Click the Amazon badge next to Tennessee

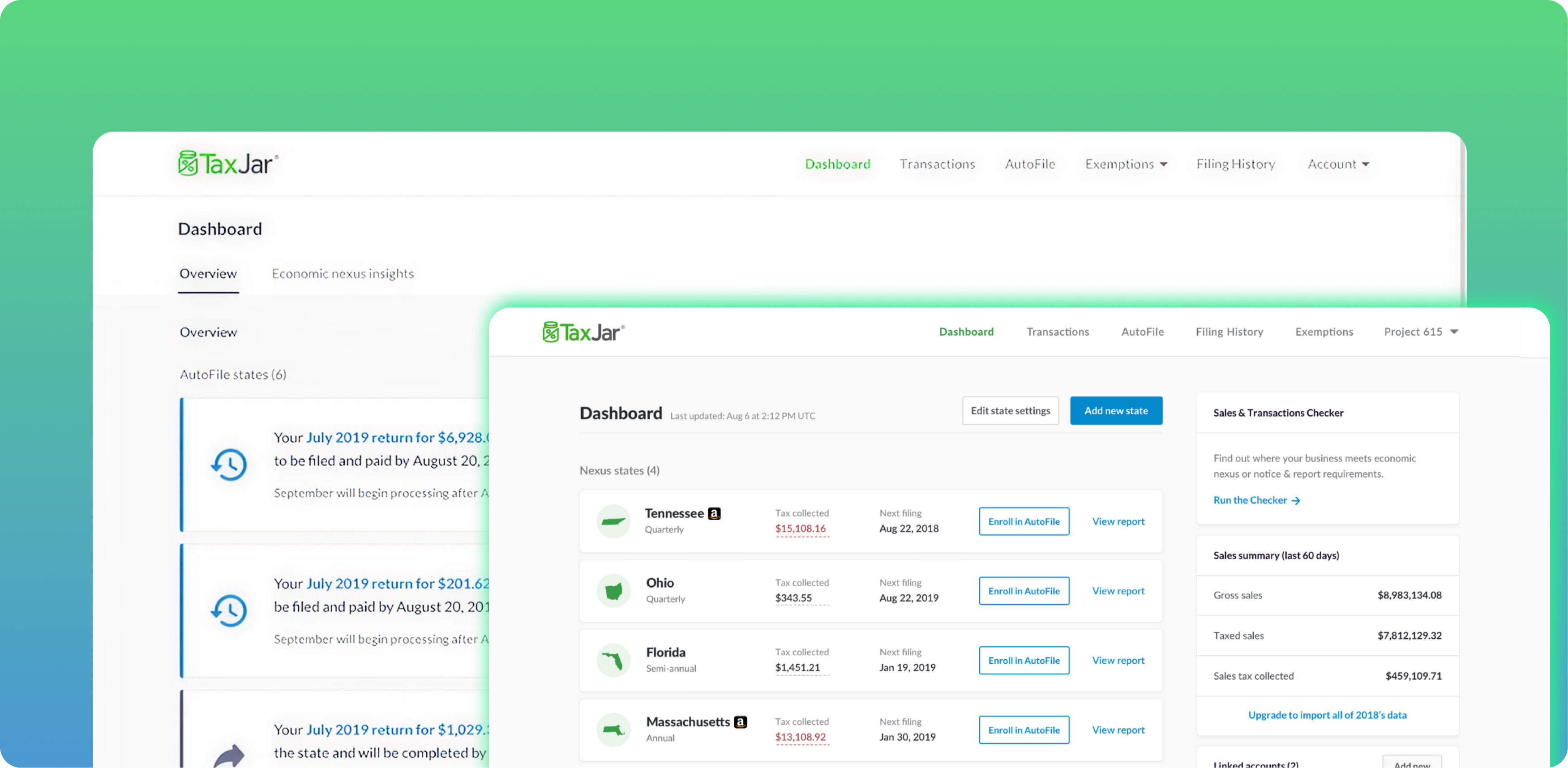coord(715,514)
